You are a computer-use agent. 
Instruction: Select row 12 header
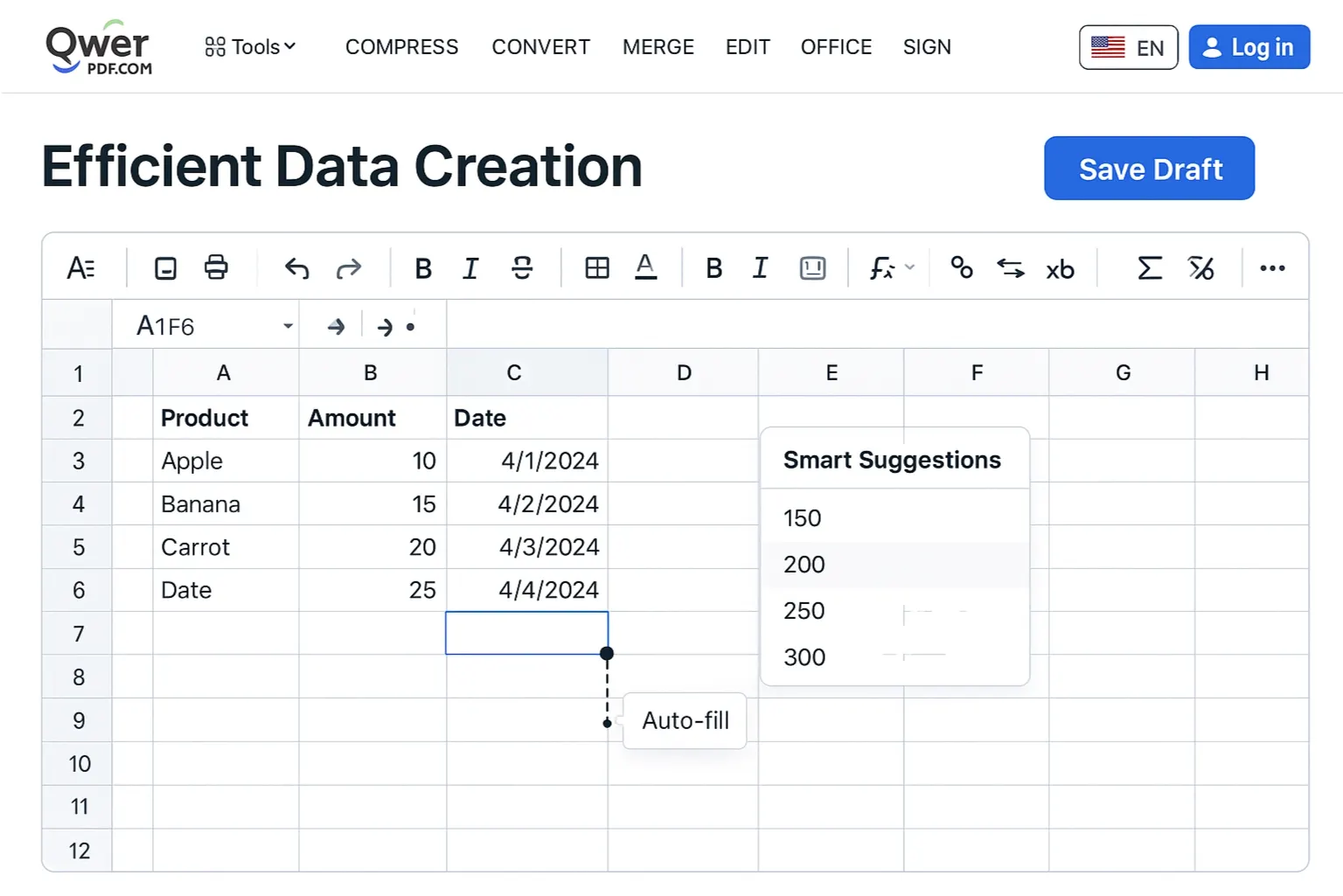(x=78, y=850)
